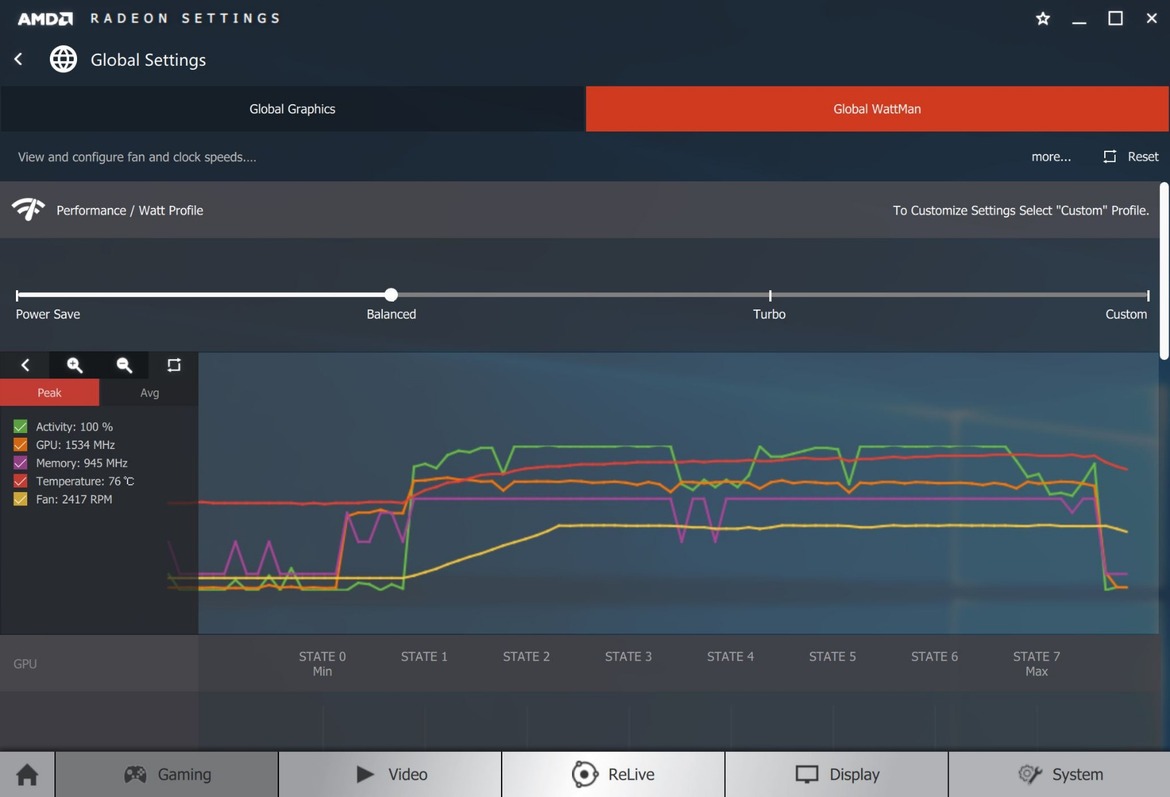Click the STATE 7 Max column header

tap(1036, 663)
